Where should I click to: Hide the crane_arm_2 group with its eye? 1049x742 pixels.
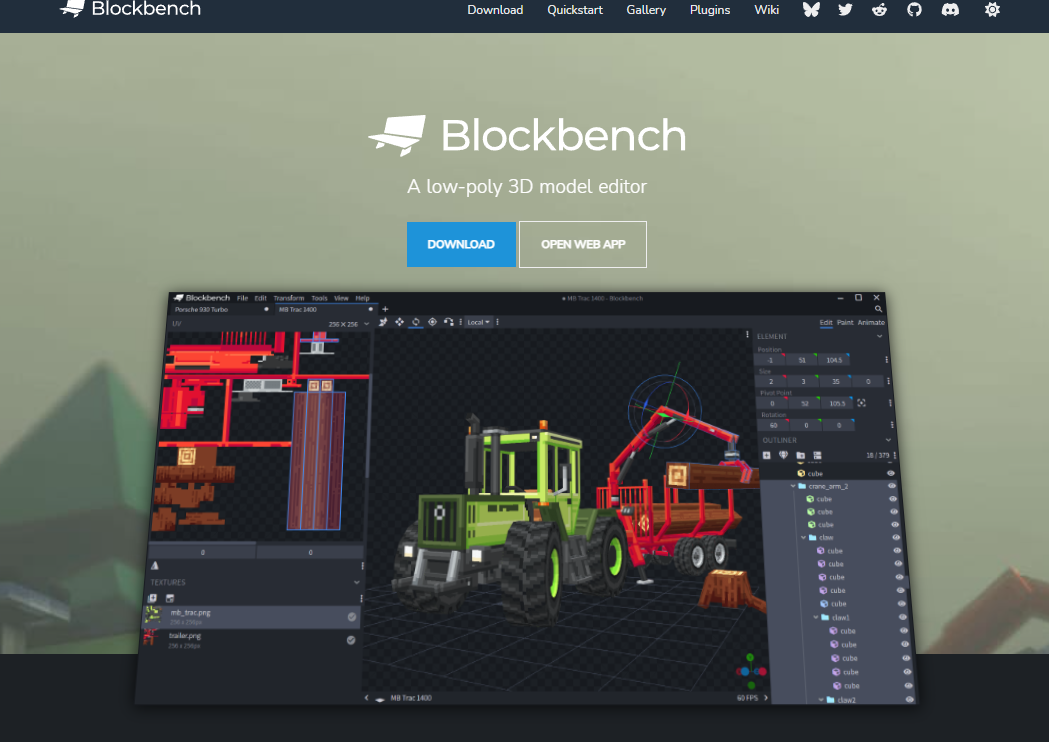(x=892, y=486)
